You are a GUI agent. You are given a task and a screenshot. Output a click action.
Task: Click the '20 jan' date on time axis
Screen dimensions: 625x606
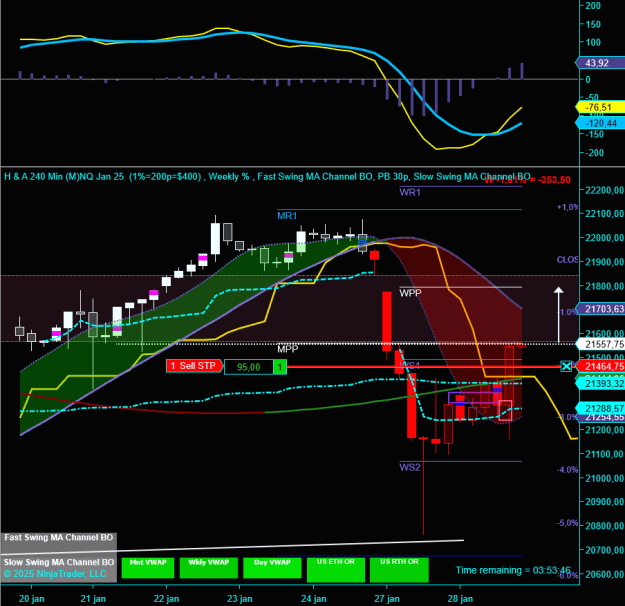point(31,599)
